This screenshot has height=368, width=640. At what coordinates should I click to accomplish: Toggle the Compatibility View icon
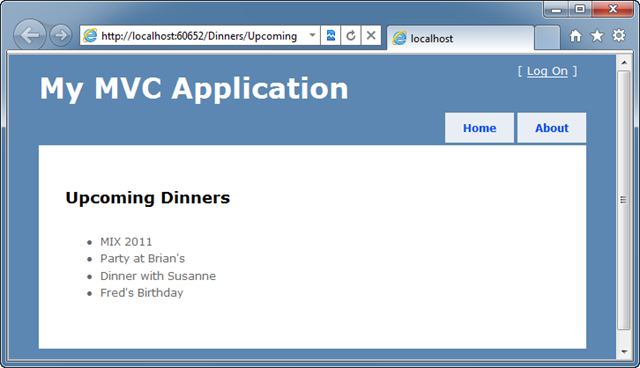(331, 35)
